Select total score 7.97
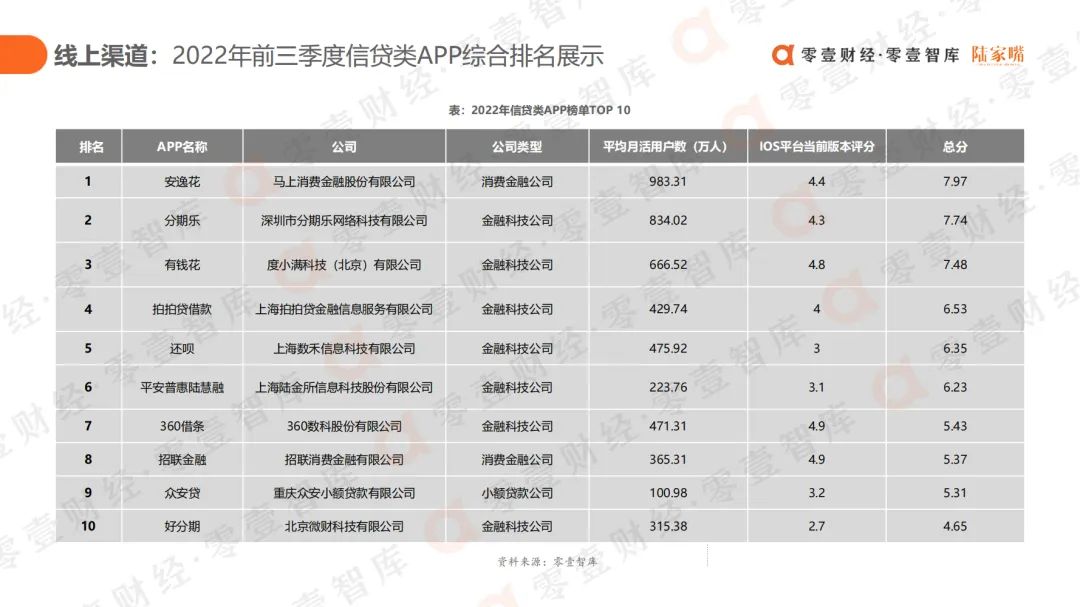Image resolution: width=1080 pixels, height=607 pixels. pyautogui.click(x=955, y=182)
